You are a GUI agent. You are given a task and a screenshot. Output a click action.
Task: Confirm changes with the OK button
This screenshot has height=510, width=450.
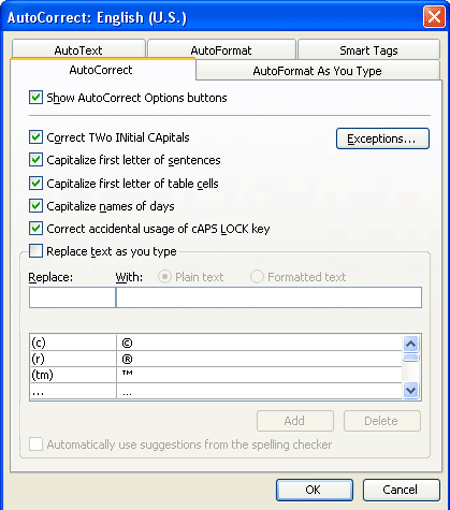314,490
